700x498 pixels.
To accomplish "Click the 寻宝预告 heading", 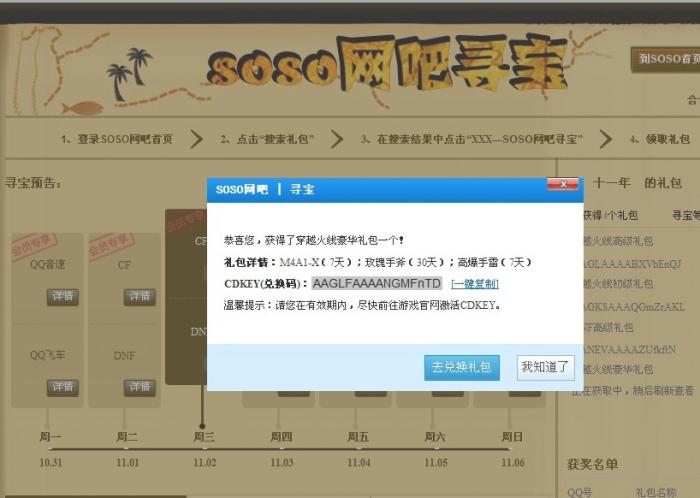I will 33,183.
